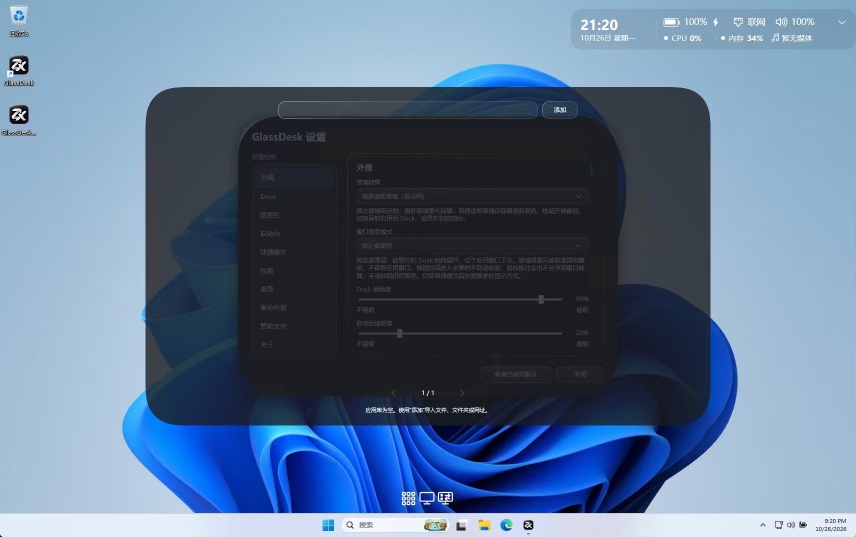Select Dock in settings sidebar
Screen dimensions: 856x537
(294, 196)
